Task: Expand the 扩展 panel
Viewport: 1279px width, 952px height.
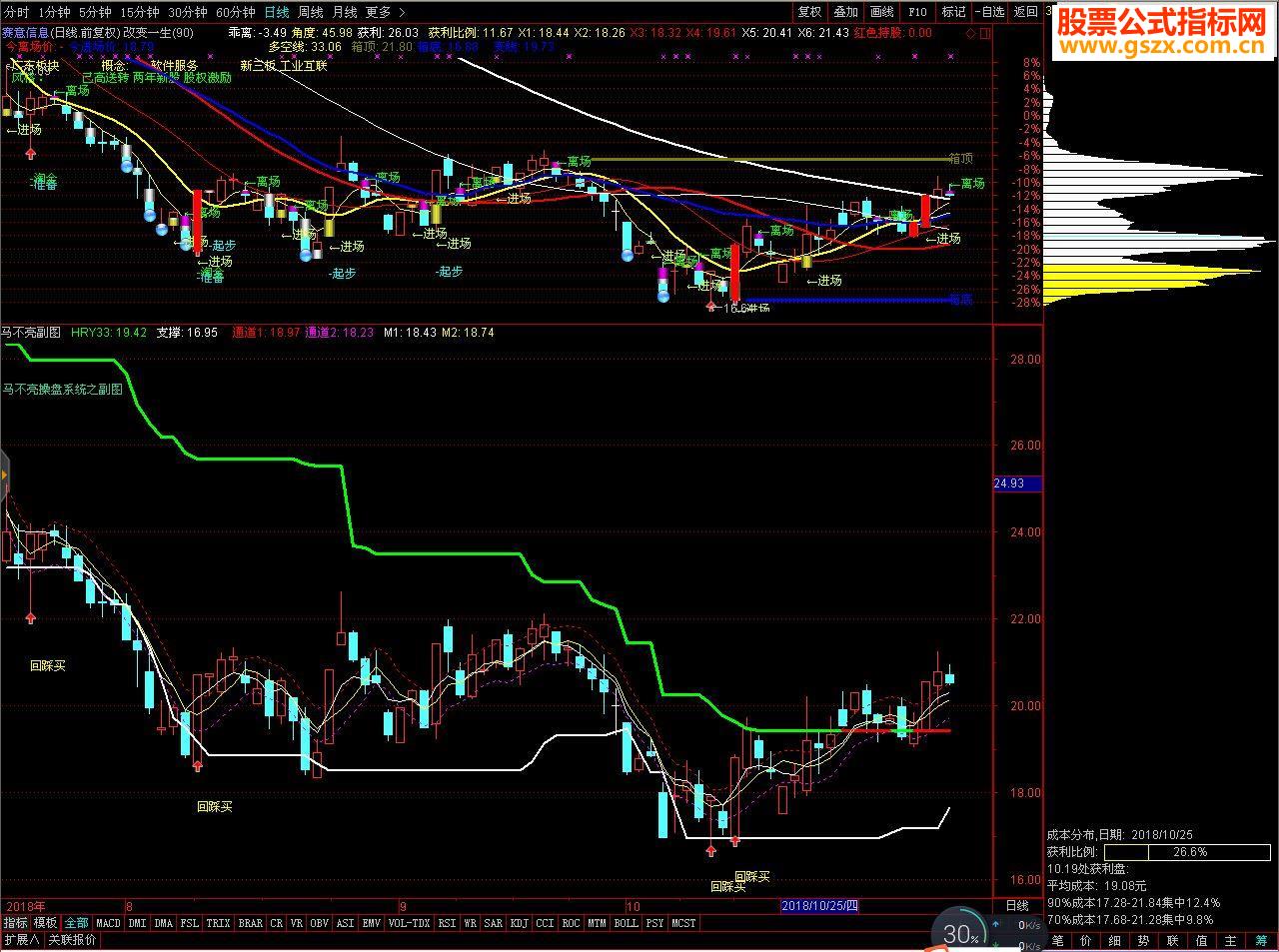Action: [21, 940]
